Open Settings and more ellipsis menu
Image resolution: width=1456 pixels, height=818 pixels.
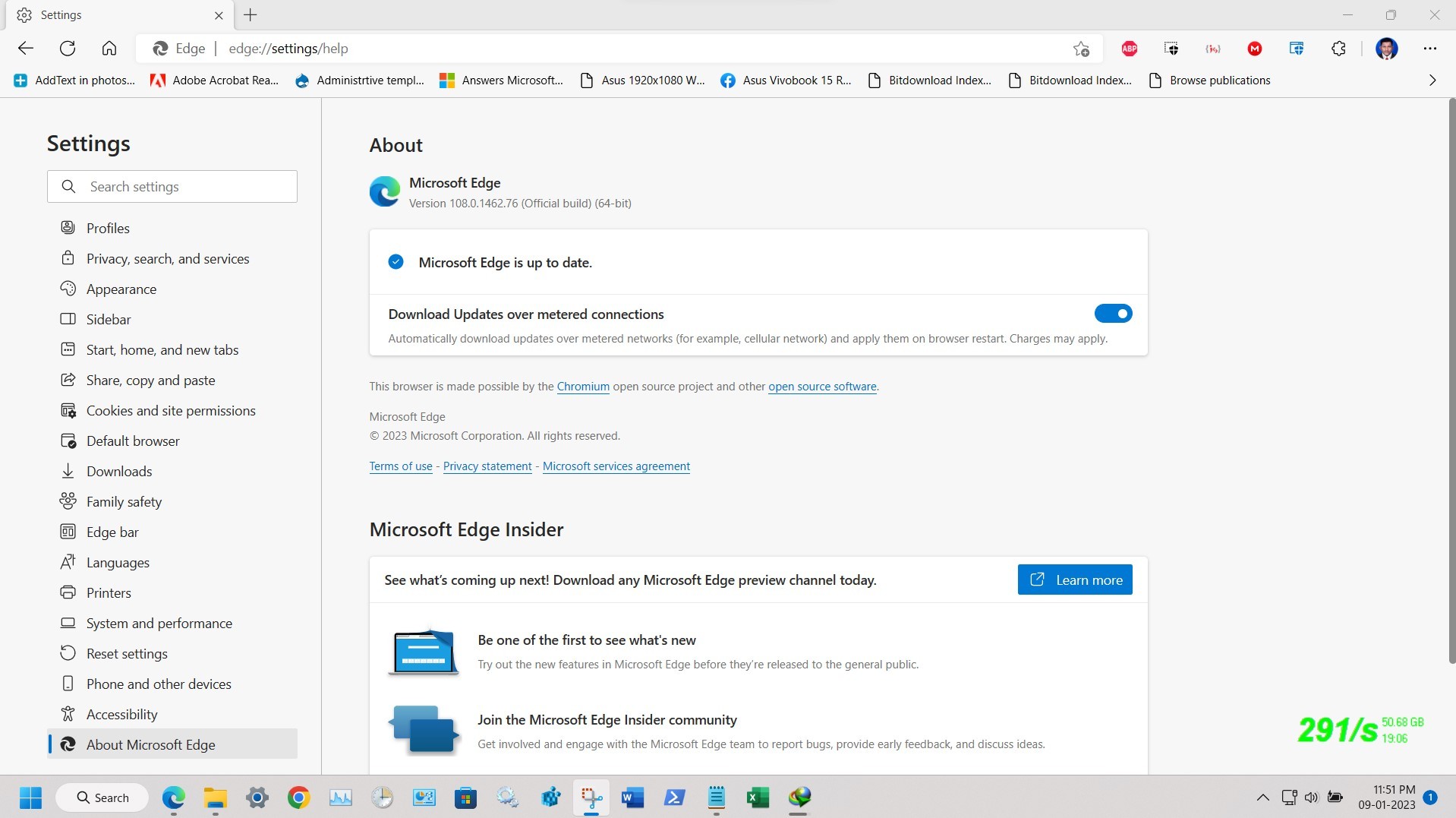(1430, 49)
